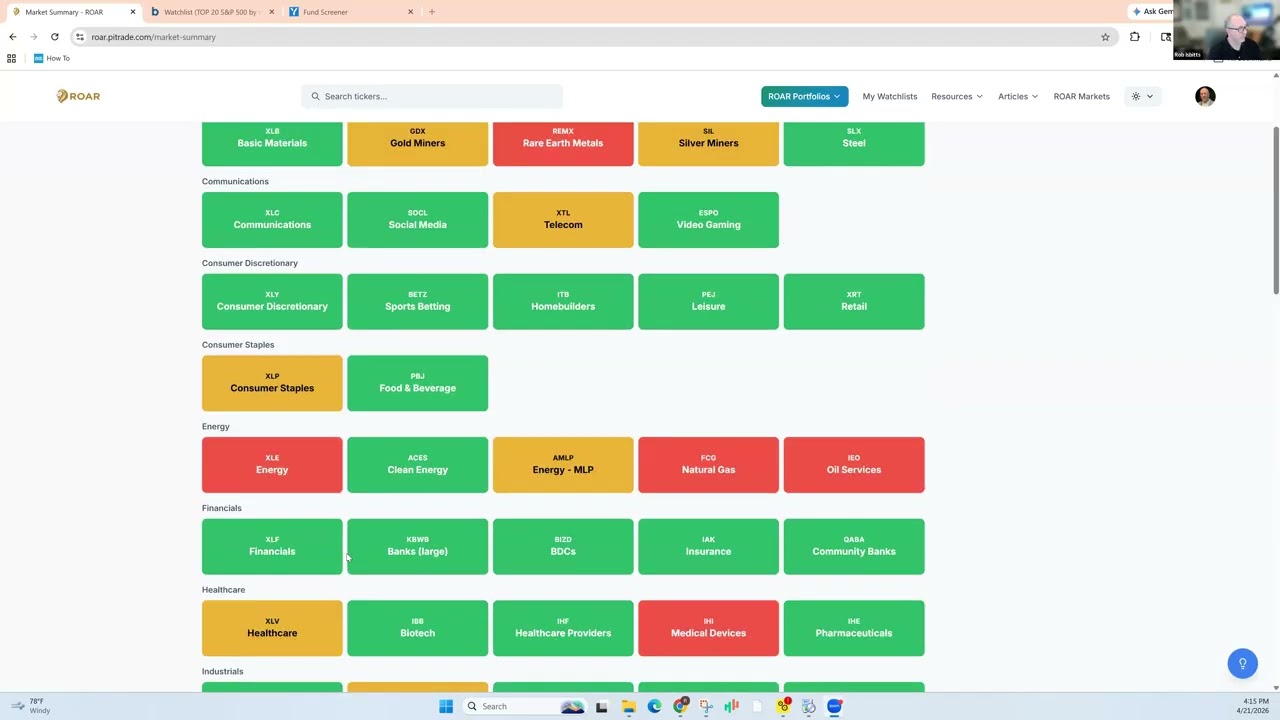The width and height of the screenshot is (1280, 720).
Task: Click the browser address bar URL
Action: [x=153, y=37]
